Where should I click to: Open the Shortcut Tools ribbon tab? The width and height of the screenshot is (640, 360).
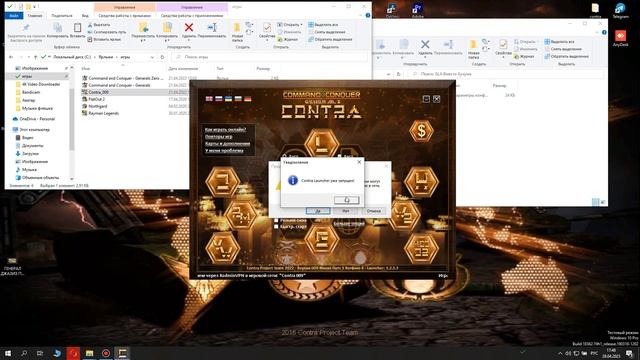tap(124, 16)
